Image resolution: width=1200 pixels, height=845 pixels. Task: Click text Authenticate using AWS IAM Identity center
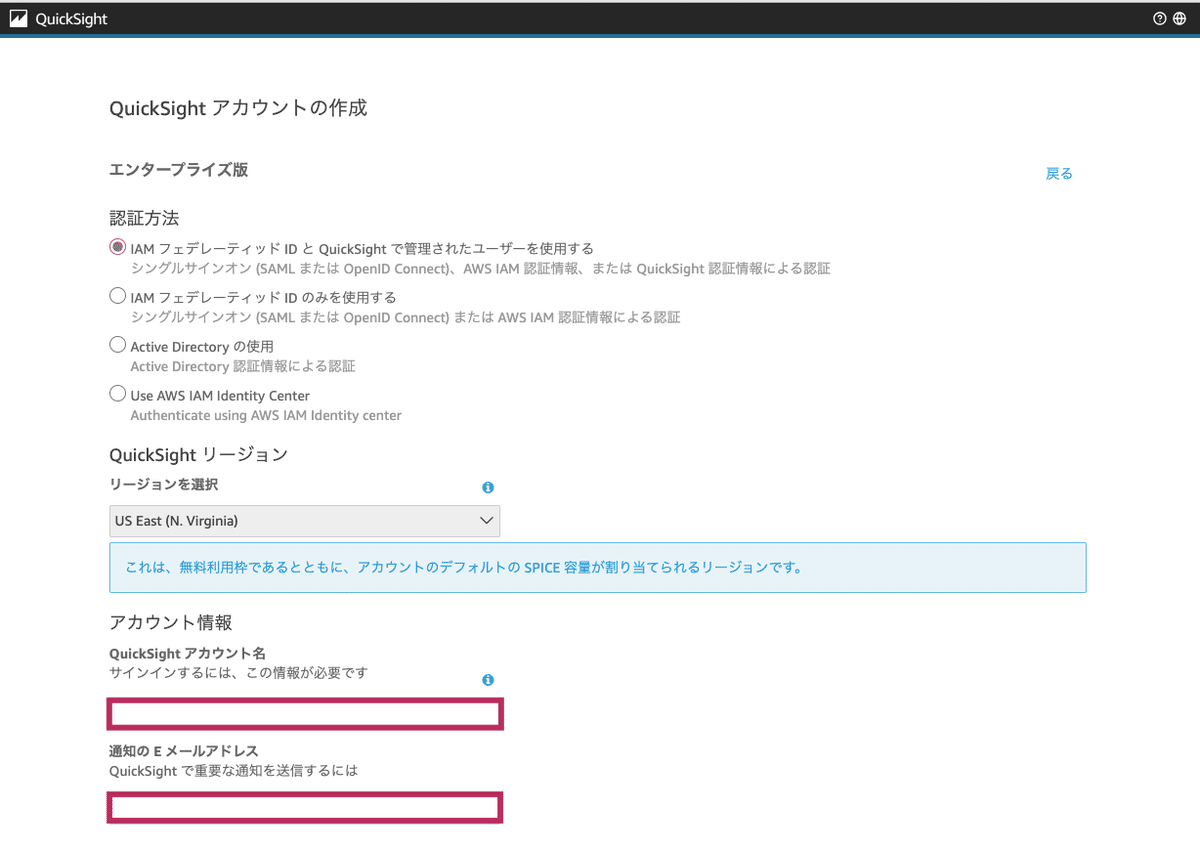click(266, 415)
